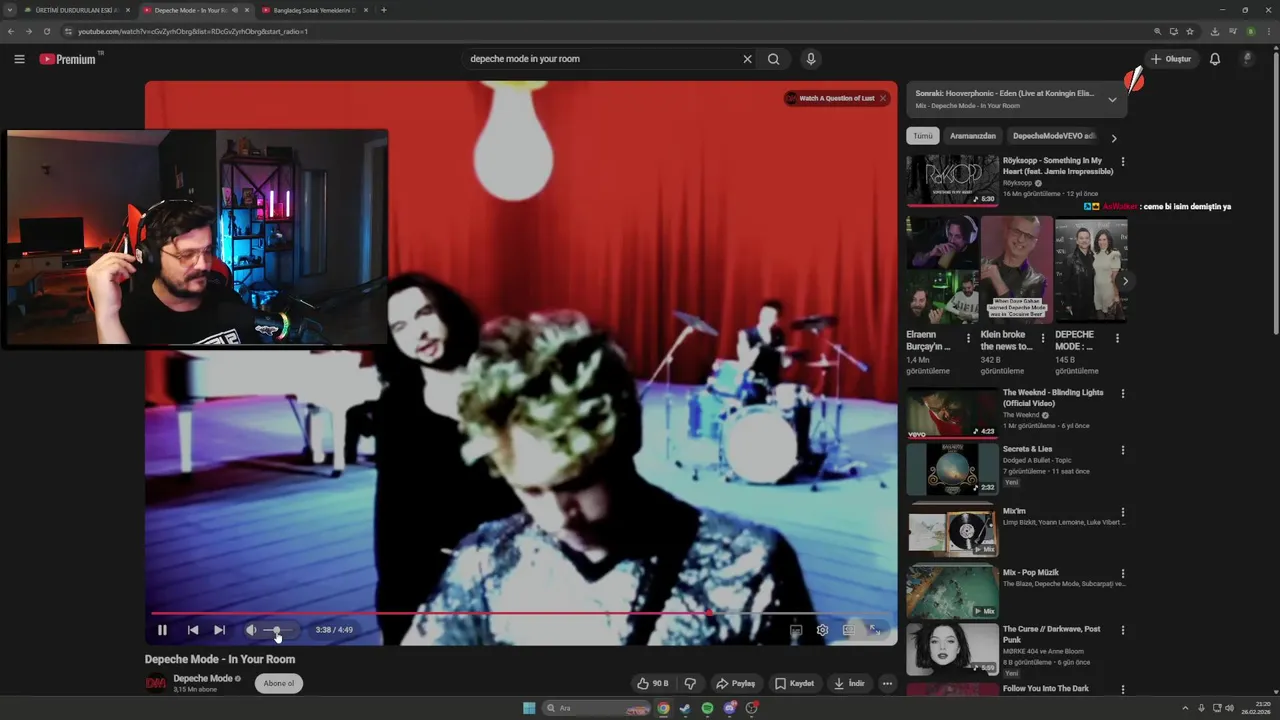Open YouTube notifications bell
Screen dimensions: 1280x720
(1215, 59)
